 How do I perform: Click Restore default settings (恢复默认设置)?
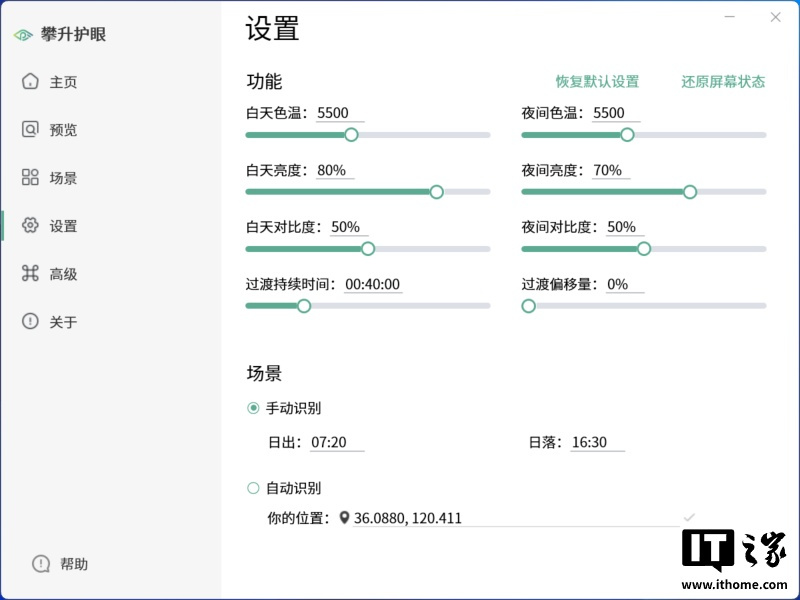tap(597, 82)
